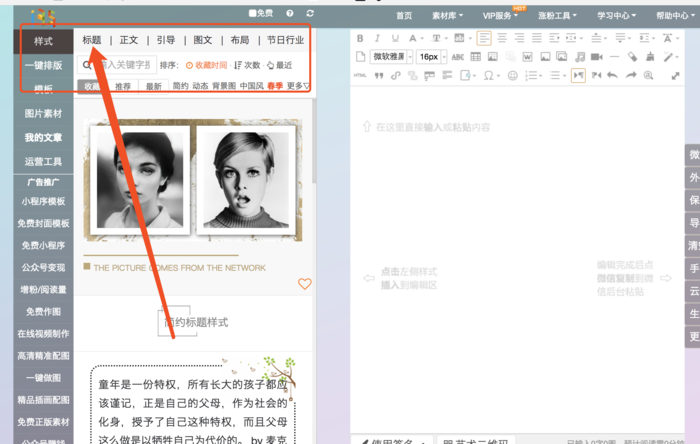Open the font color dropdown arrow
This screenshot has width=700, height=444.
click(x=422, y=39)
